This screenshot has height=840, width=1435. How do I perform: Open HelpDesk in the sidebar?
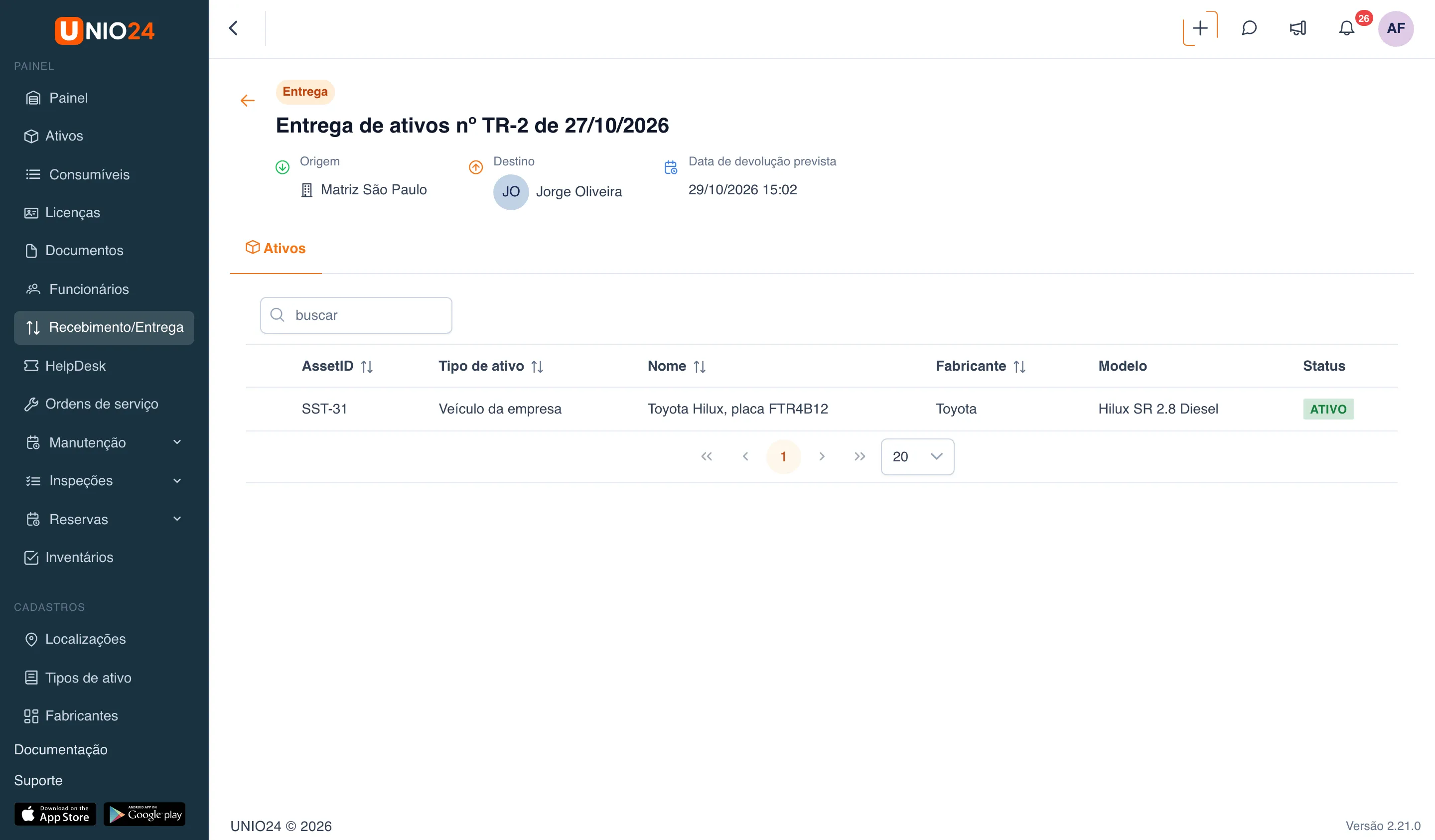(x=104, y=366)
